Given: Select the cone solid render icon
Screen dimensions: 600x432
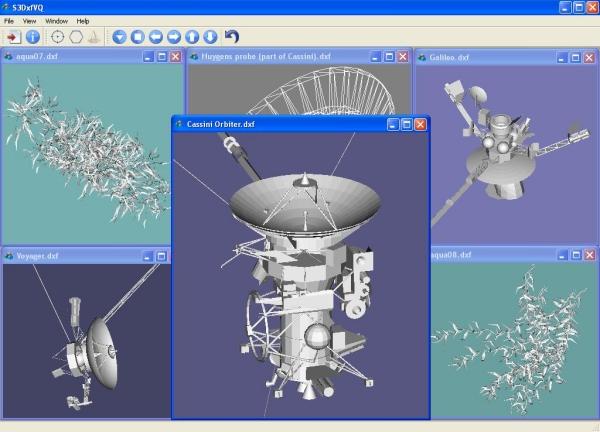Looking at the screenshot, I should (94, 37).
